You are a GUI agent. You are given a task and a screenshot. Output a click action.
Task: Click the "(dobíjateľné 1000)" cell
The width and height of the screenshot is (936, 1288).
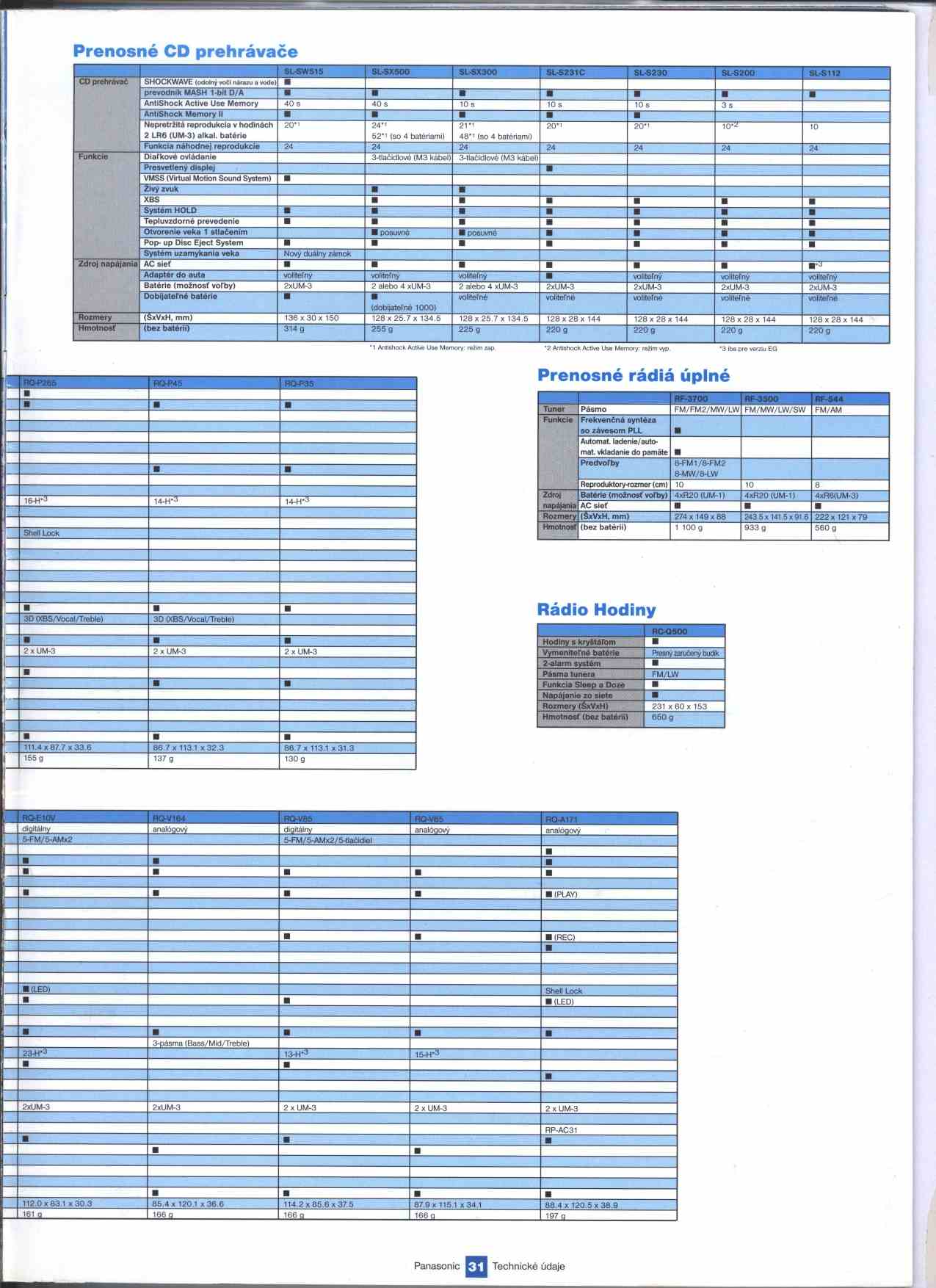(x=404, y=308)
